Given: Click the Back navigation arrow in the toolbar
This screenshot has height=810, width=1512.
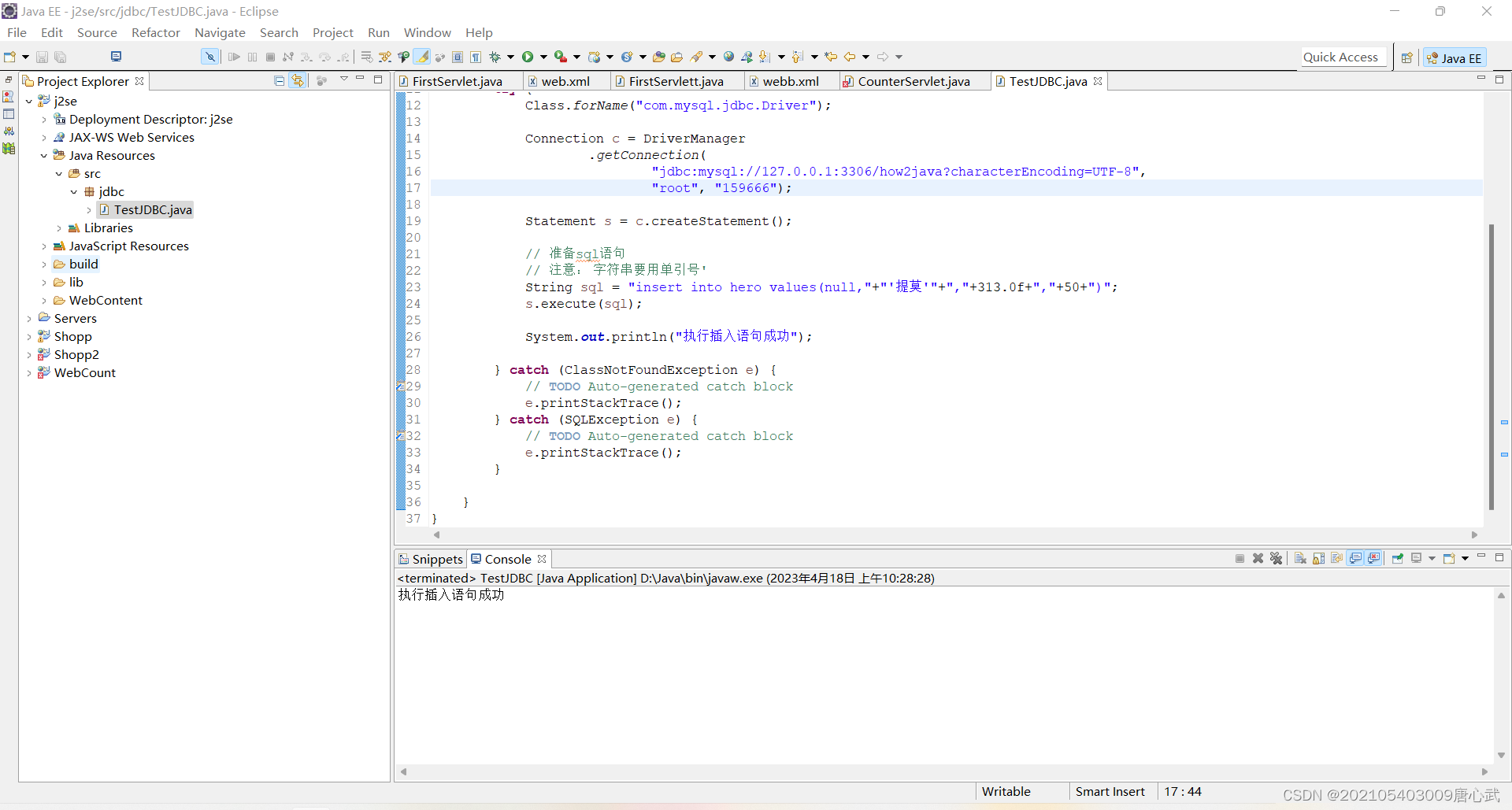Looking at the screenshot, I should (x=850, y=57).
